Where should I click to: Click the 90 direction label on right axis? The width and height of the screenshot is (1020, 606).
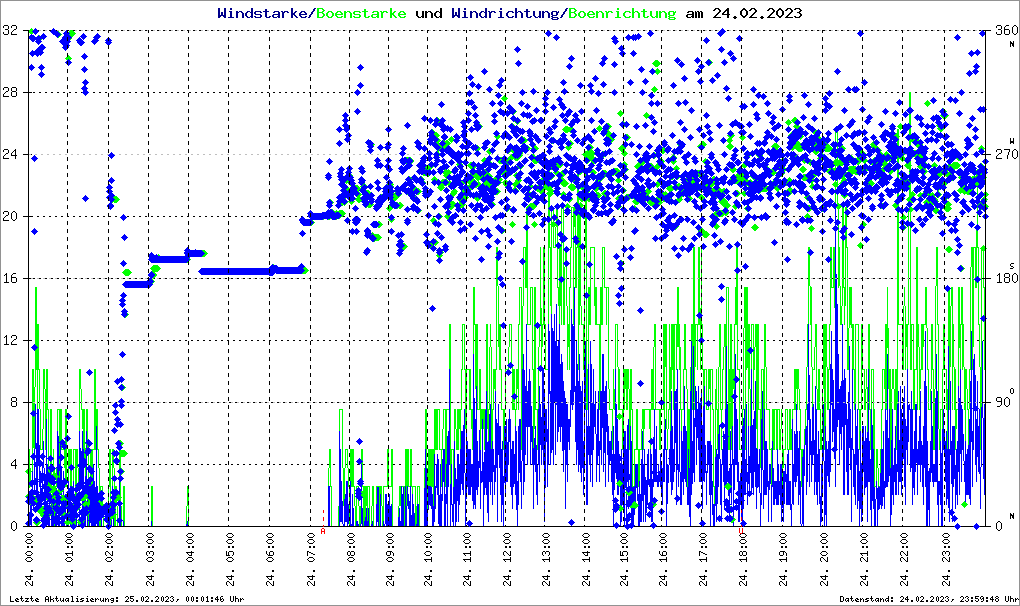tap(1003, 403)
